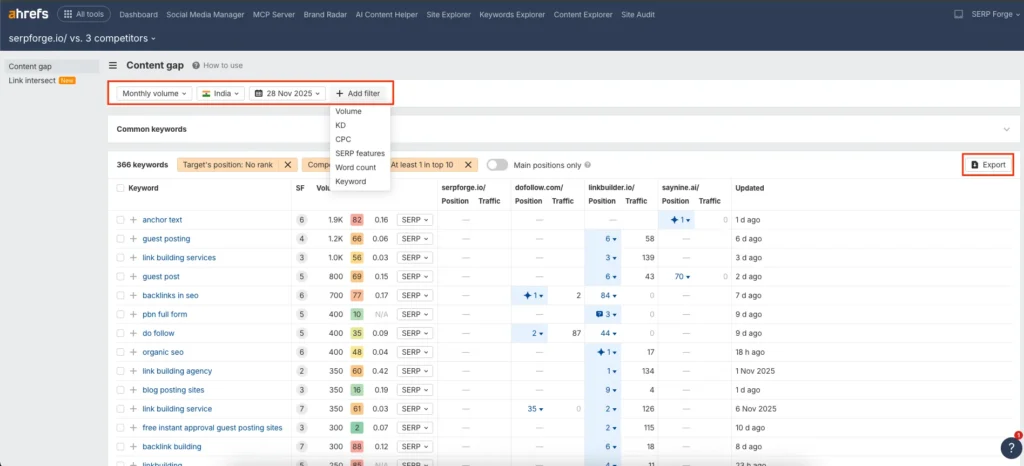Open the help chat bubble icon

pos(1010,446)
